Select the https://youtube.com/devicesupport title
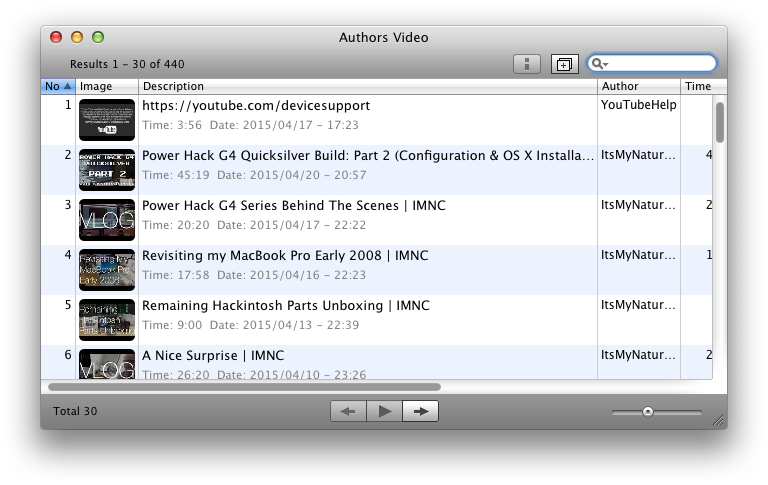Screen dimensions: 768x485 [x=256, y=106]
